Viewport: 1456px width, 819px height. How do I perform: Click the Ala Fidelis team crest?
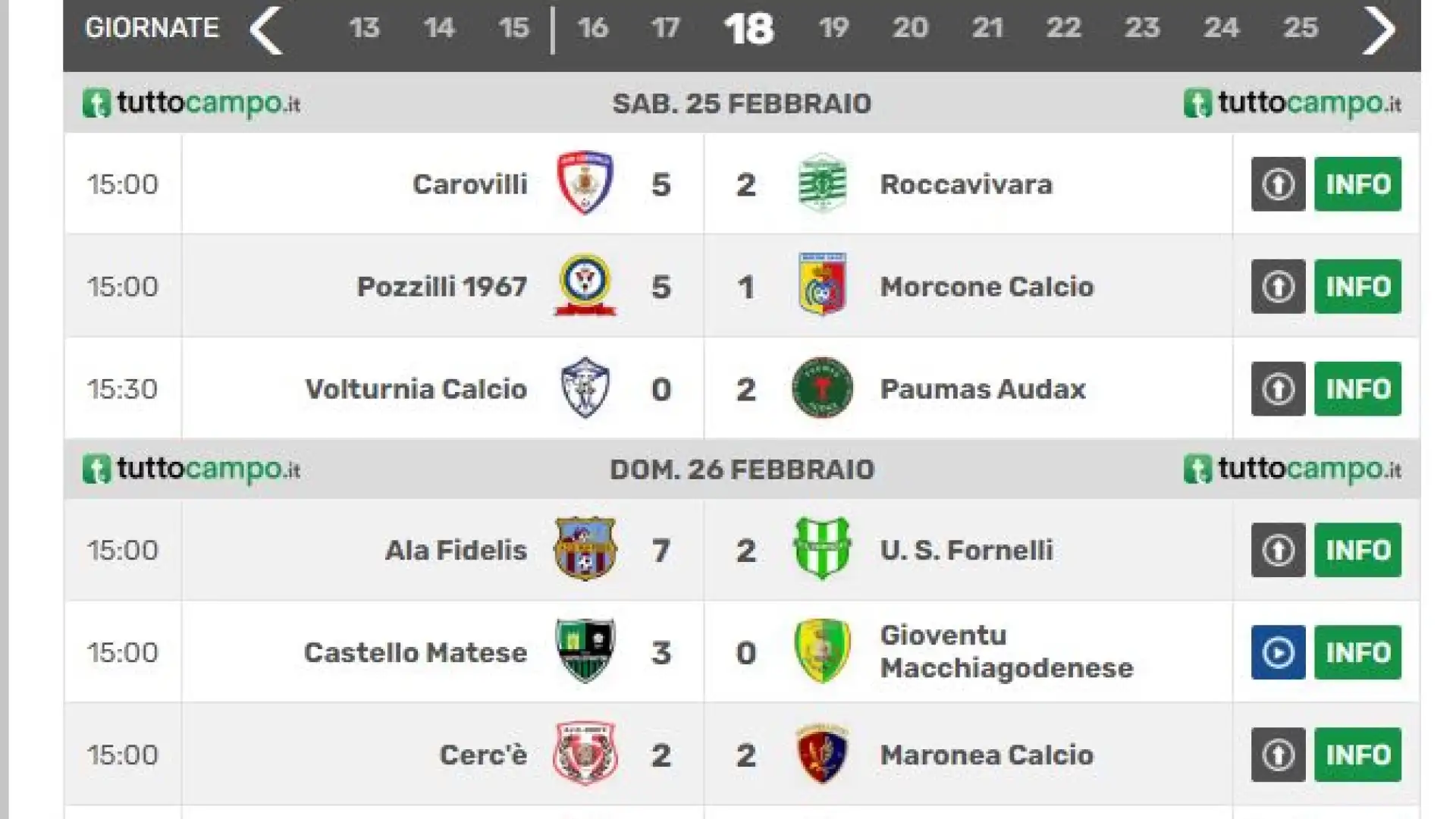click(585, 548)
